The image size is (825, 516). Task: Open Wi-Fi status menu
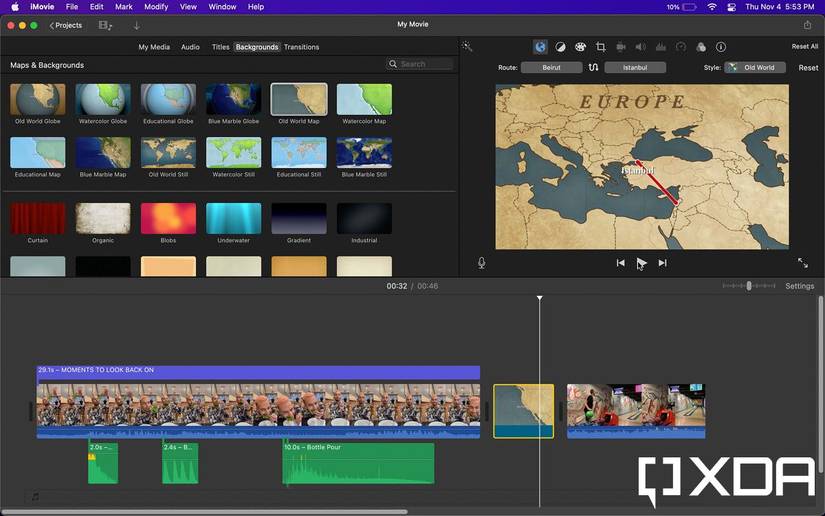coord(712,7)
